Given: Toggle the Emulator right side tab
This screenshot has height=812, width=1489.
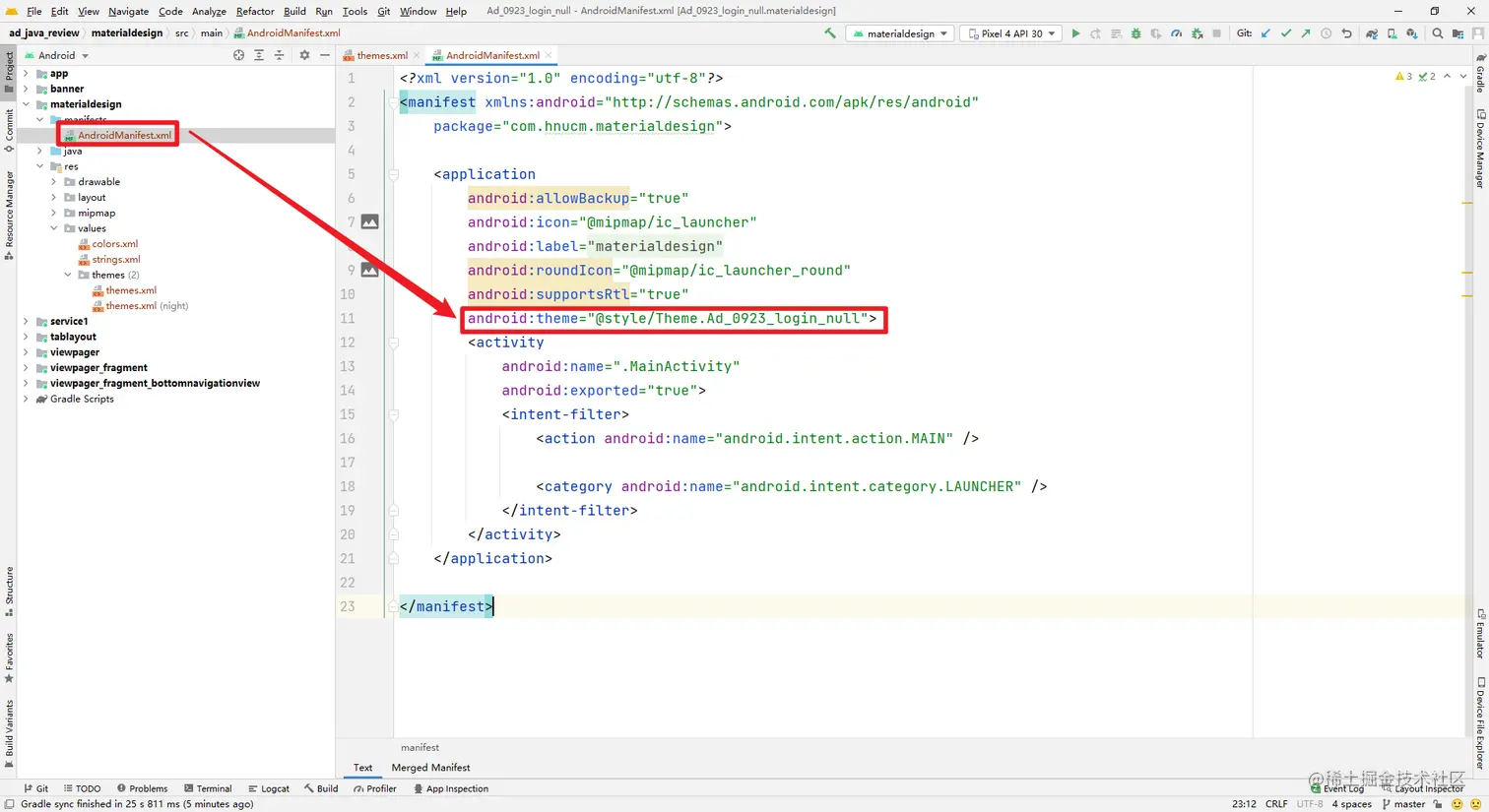Looking at the screenshot, I should point(1480,634).
